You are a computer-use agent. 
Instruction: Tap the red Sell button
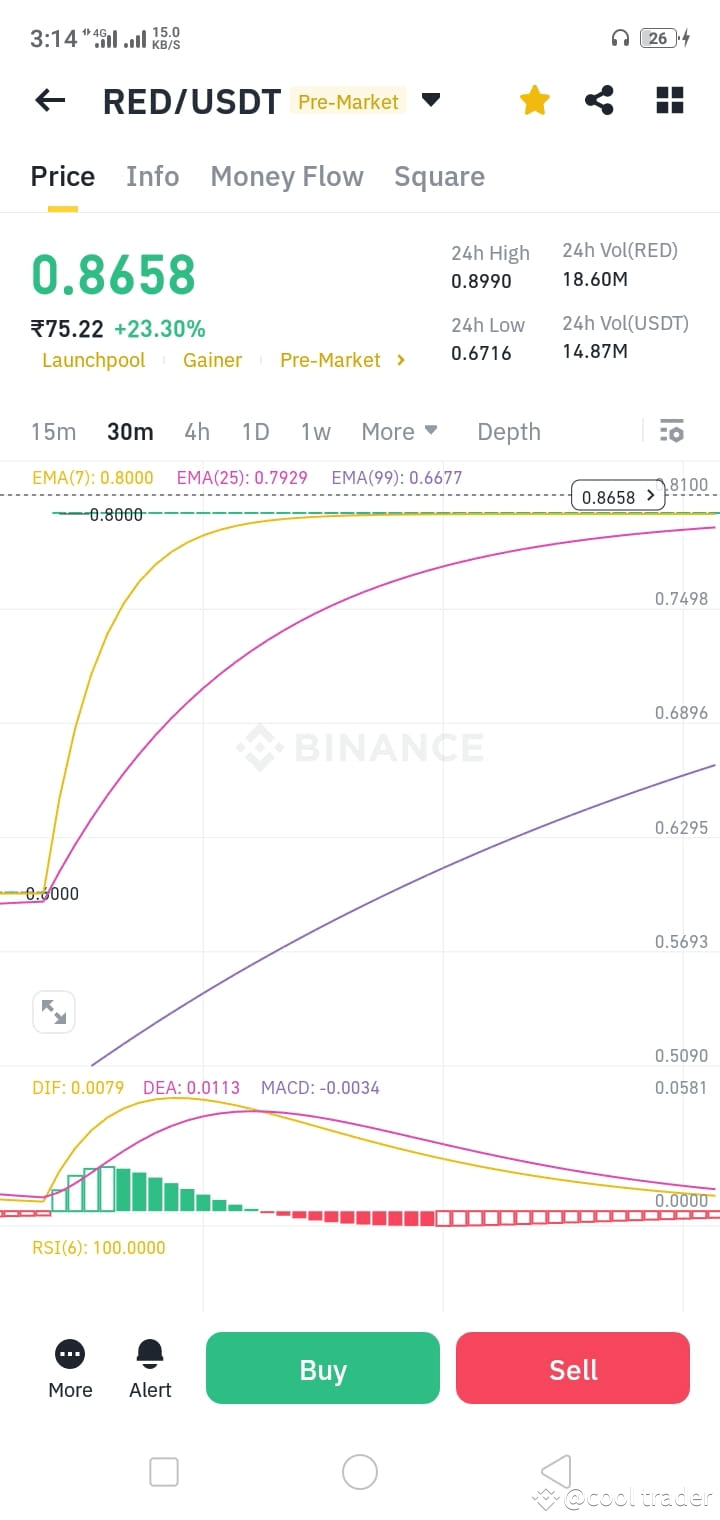(x=573, y=1368)
